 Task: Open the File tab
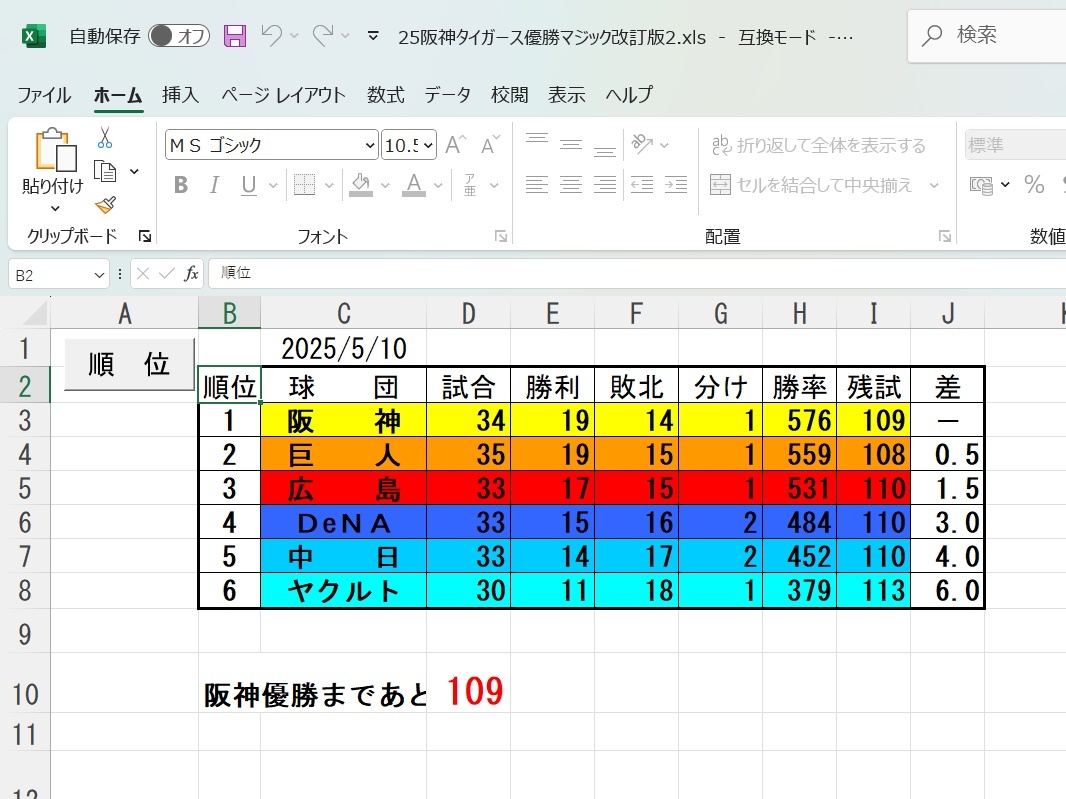(x=44, y=95)
